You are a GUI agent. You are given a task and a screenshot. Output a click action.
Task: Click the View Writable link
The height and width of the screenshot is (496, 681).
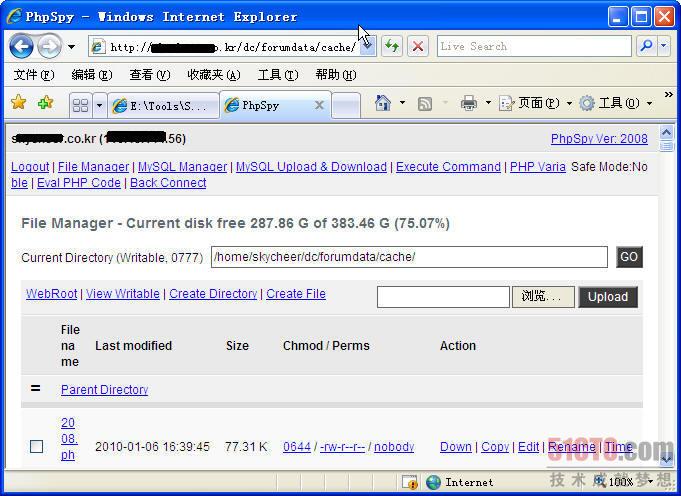(x=123, y=294)
